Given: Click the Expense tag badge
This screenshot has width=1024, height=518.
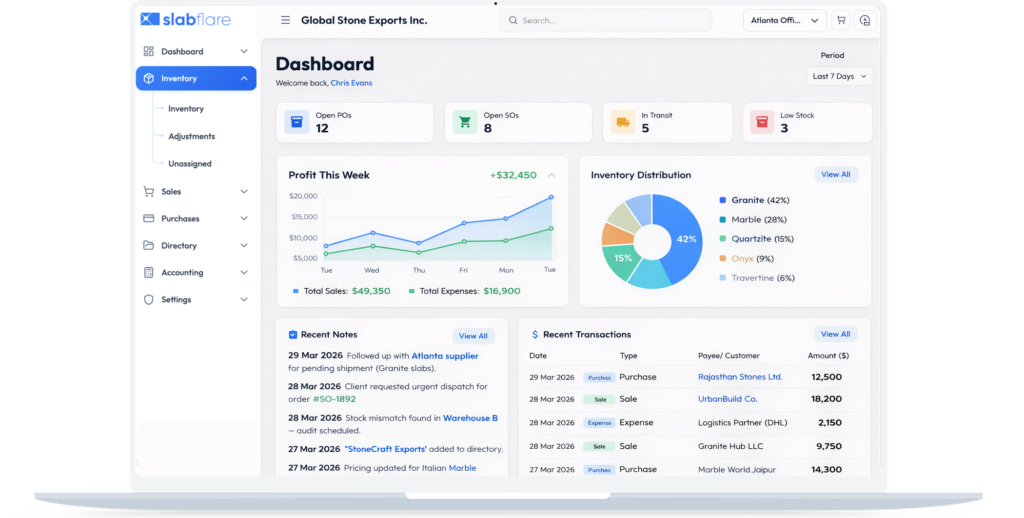Looking at the screenshot, I should click(599, 423).
